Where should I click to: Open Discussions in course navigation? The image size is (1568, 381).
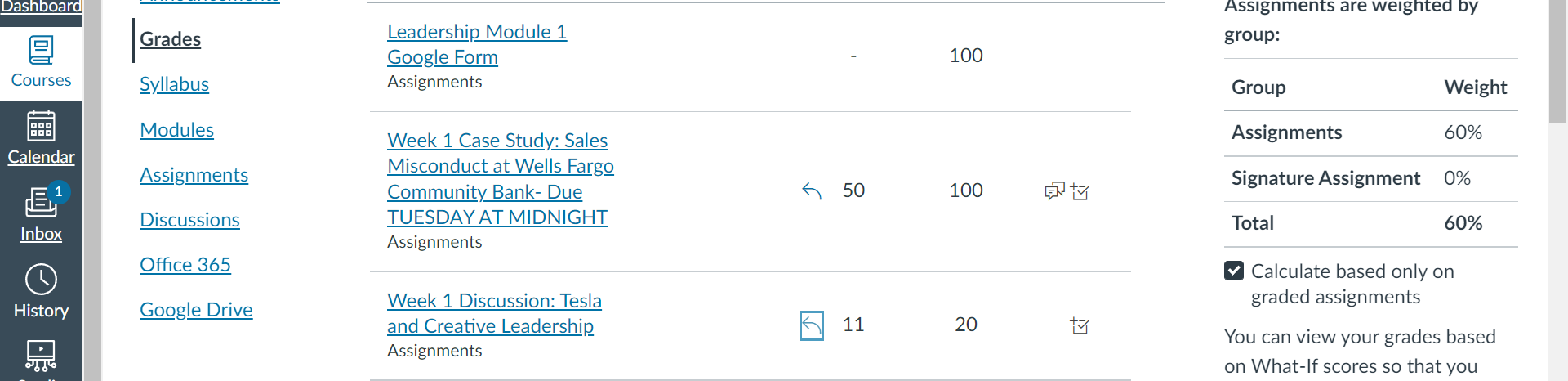tap(189, 220)
